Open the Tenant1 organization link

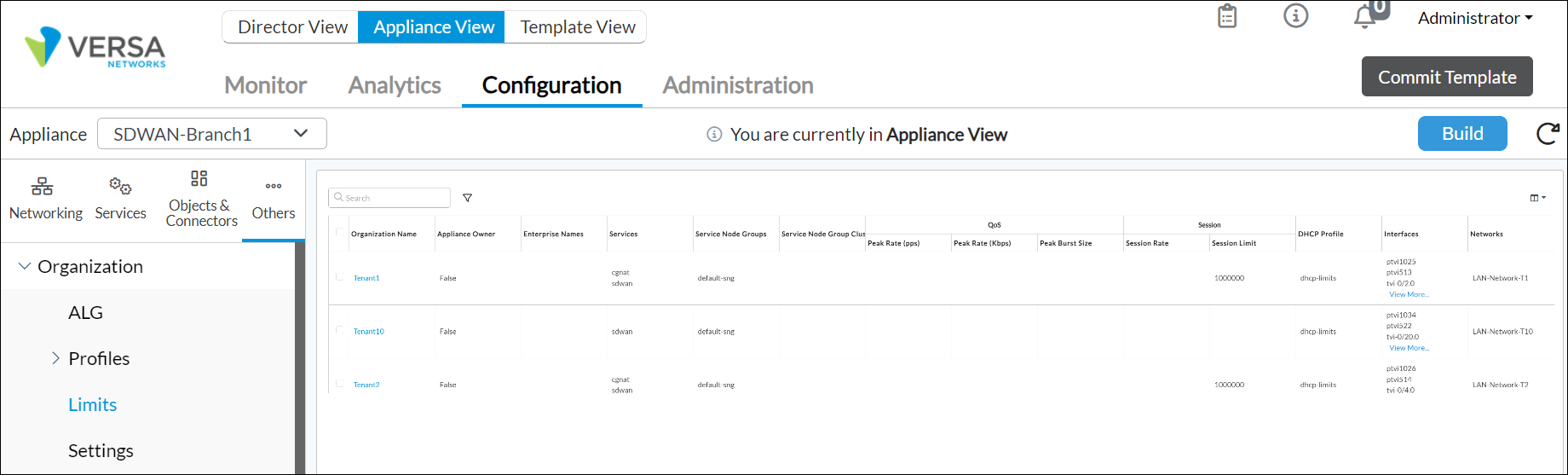[366, 279]
